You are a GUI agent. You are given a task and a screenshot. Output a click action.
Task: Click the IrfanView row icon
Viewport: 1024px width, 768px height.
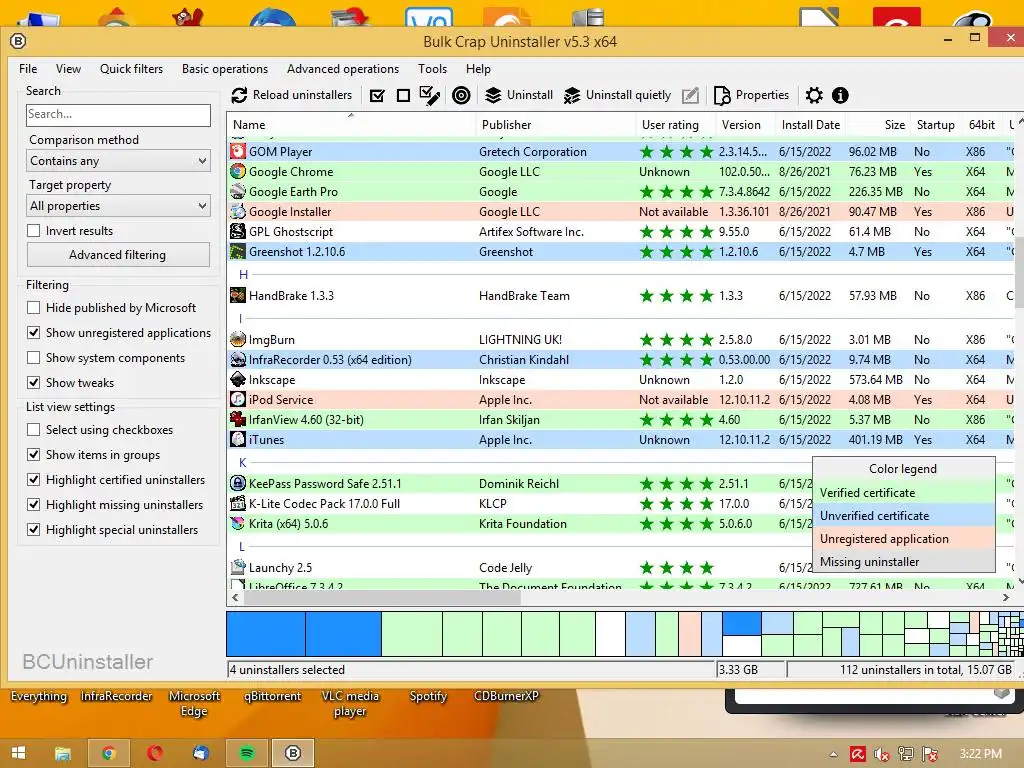tap(238, 419)
